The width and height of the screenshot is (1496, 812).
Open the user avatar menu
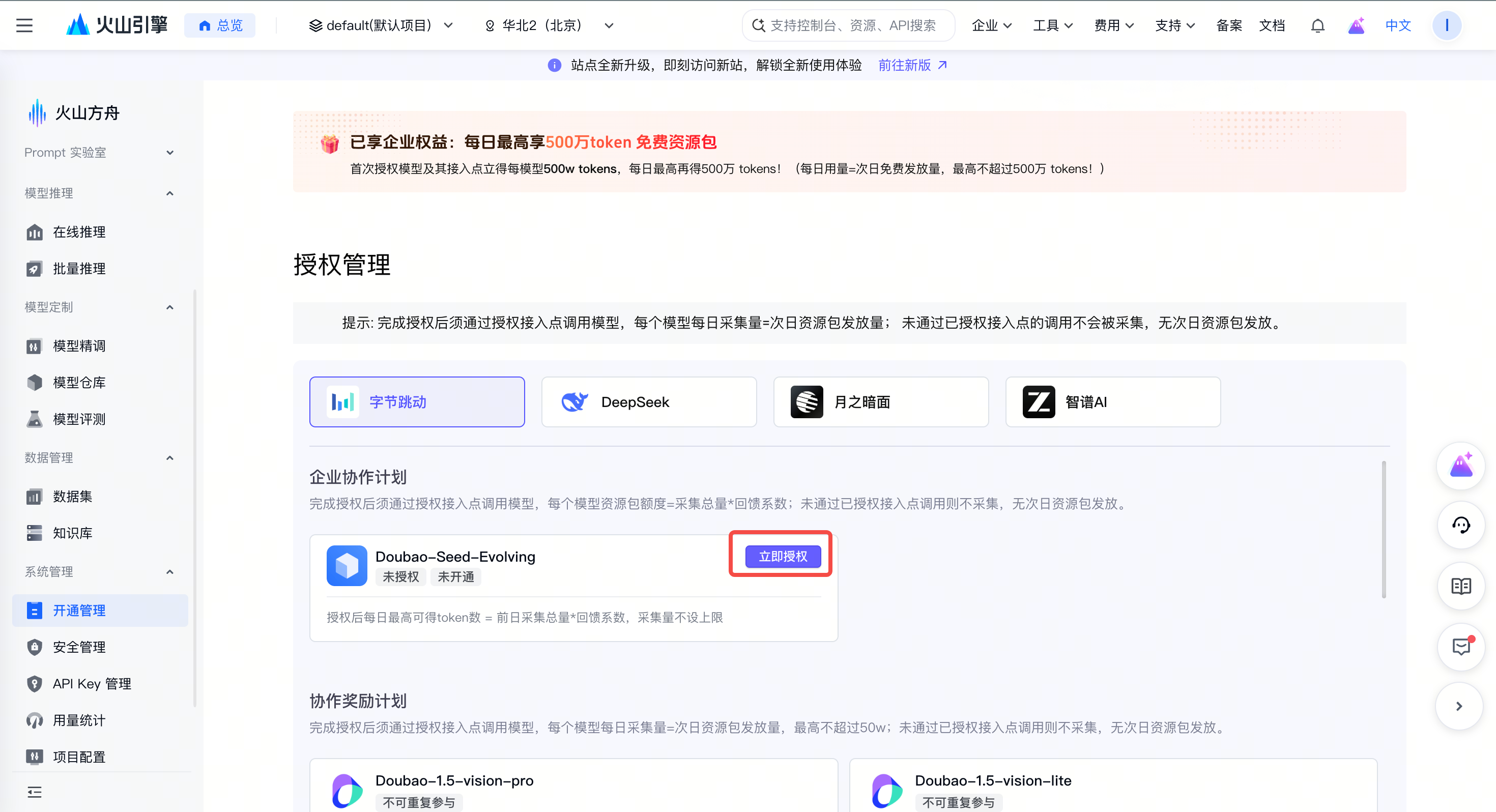pyautogui.click(x=1447, y=25)
